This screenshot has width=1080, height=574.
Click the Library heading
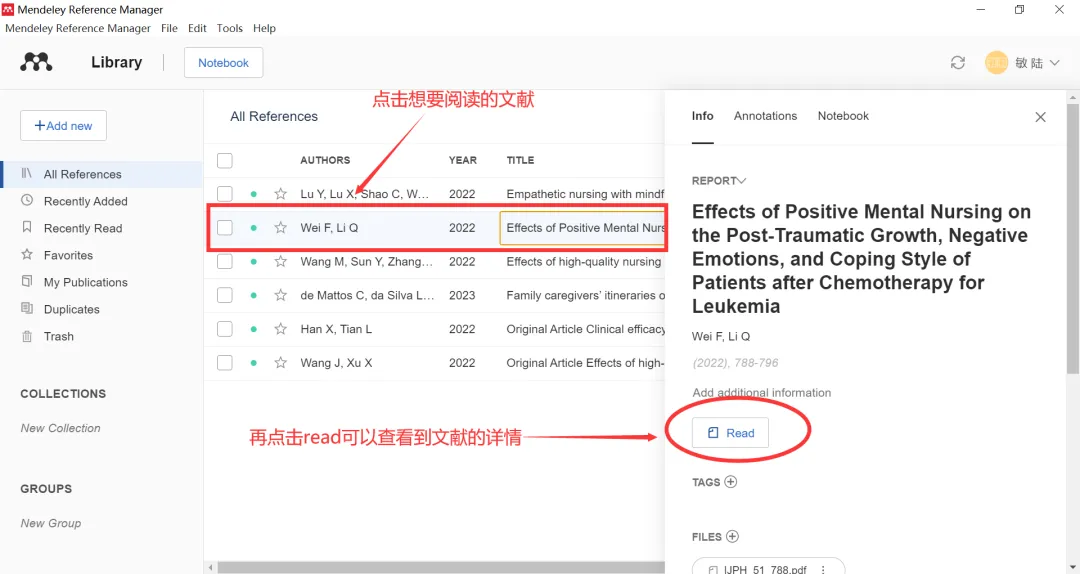(116, 62)
